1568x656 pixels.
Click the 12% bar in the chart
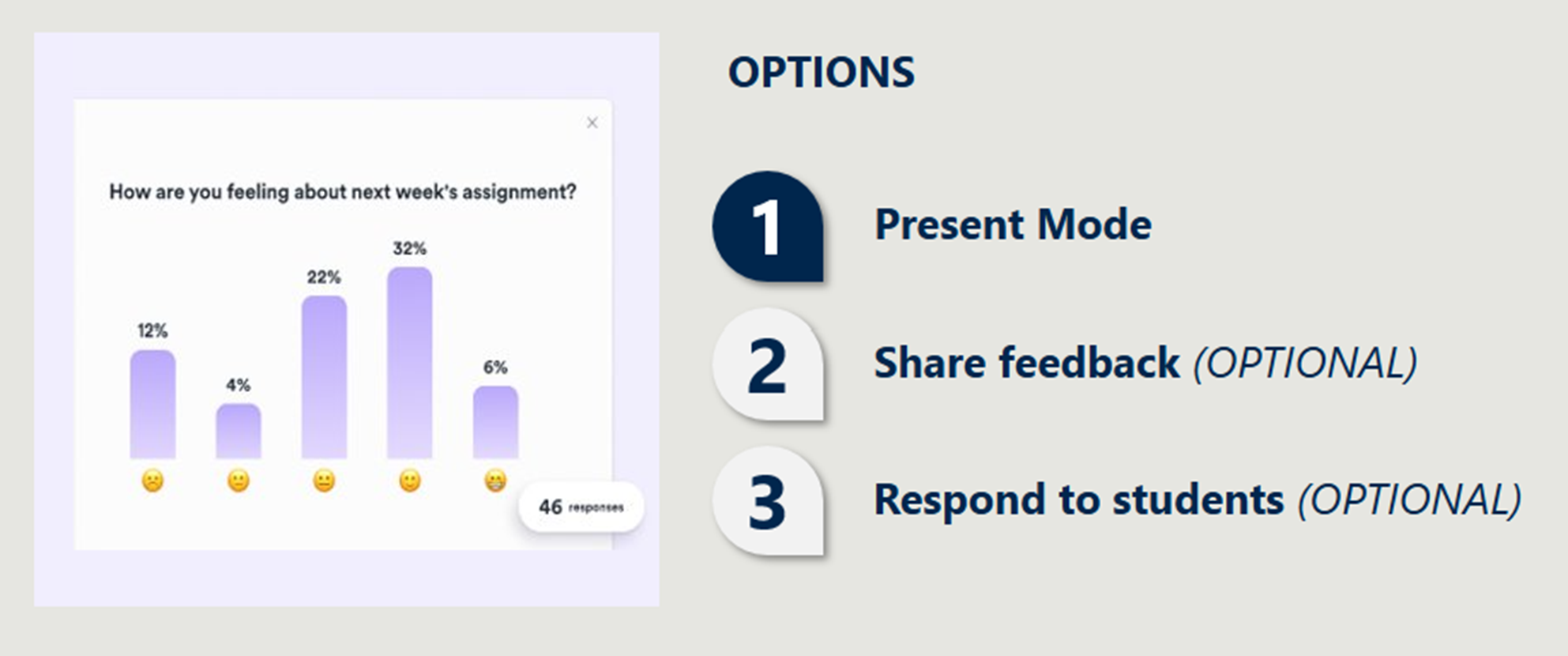click(152, 404)
